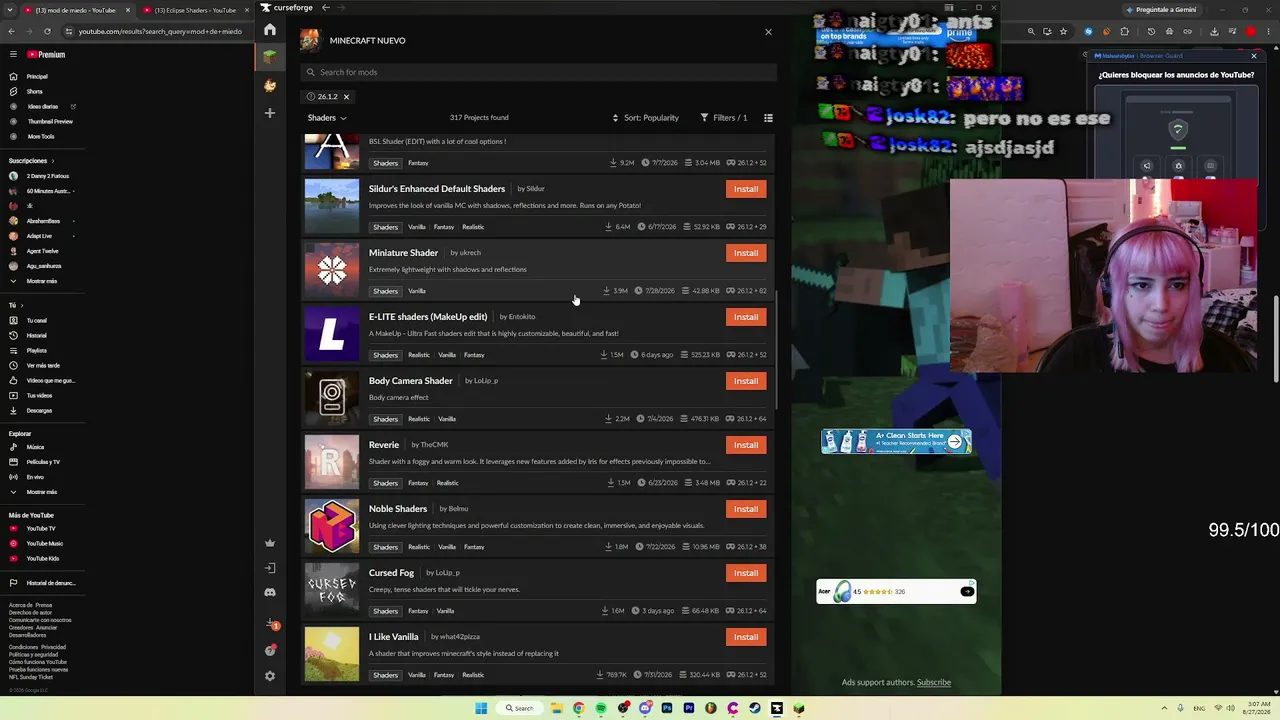Close the Malwarebytes Browser Guard popup

tap(1254, 56)
